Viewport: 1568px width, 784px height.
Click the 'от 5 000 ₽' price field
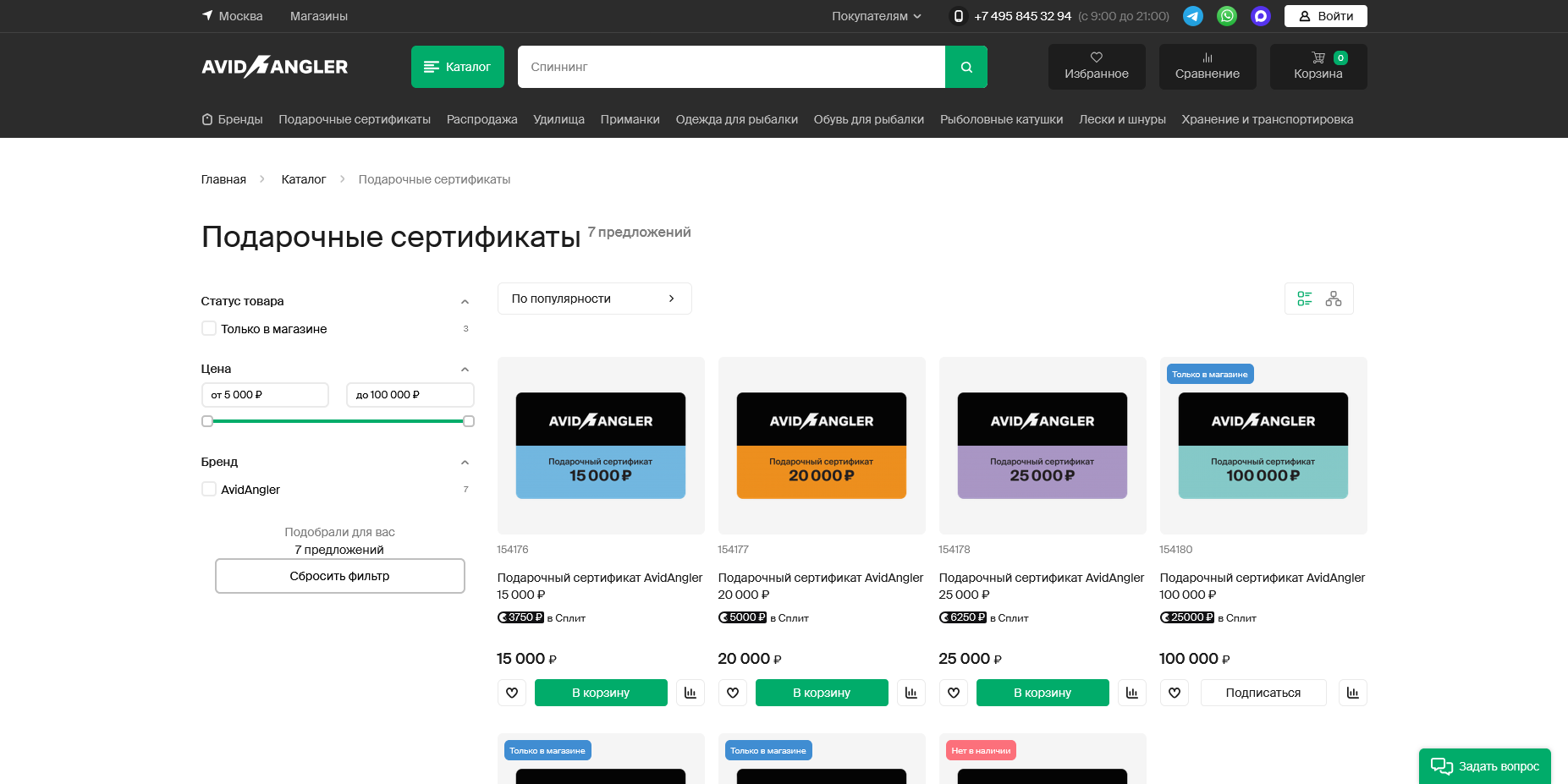tap(265, 395)
